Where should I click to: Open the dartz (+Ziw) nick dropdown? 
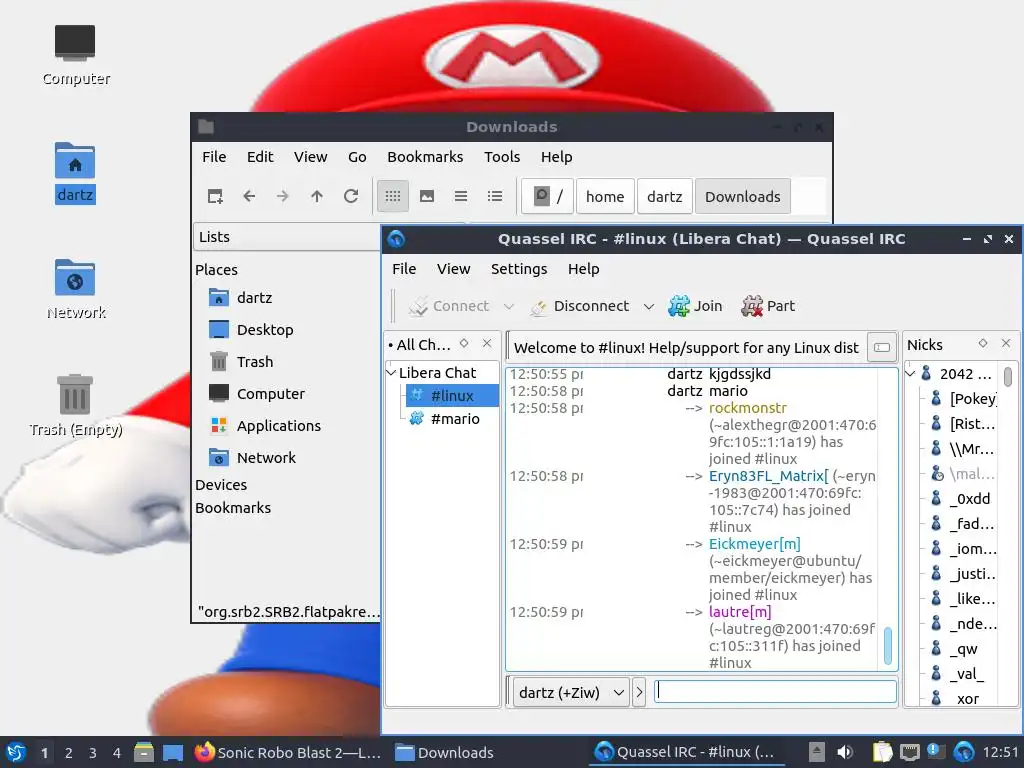pos(570,692)
